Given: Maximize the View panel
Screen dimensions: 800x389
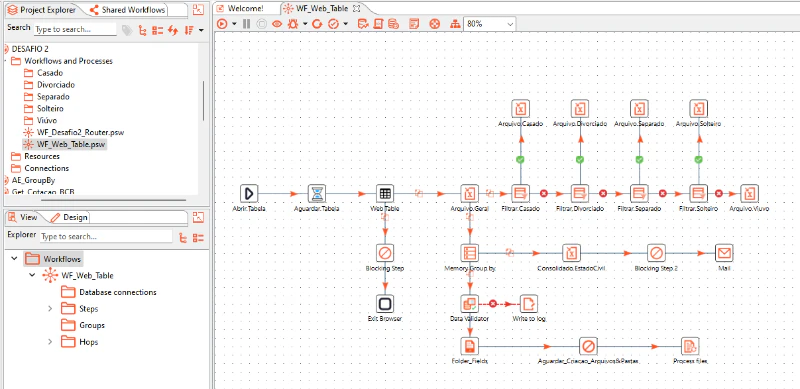Looking at the screenshot, I should pyautogui.click(x=198, y=217).
